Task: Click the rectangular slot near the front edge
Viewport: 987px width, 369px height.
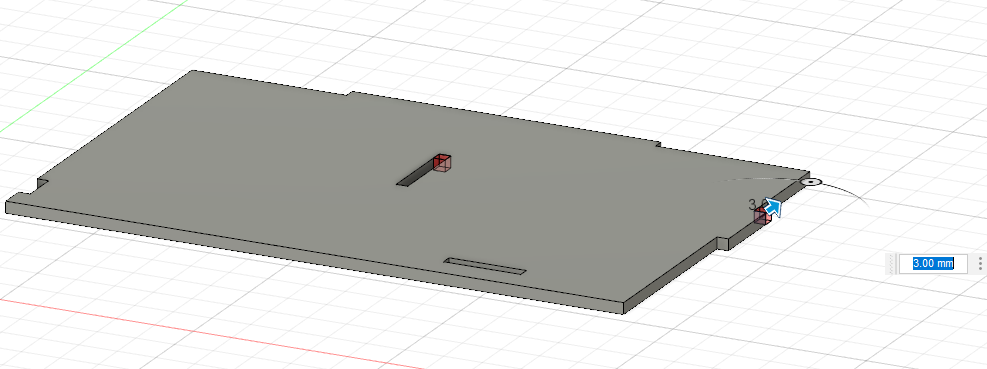Action: coord(485,266)
